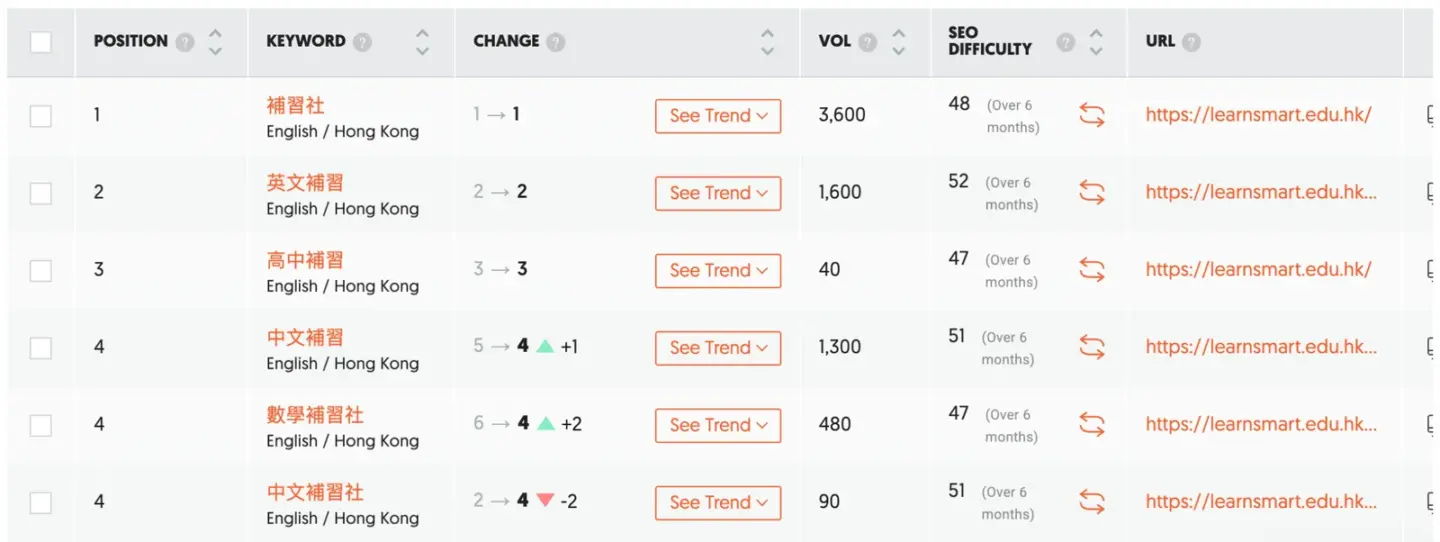Sort the table by POSITION column

[x=215, y=42]
